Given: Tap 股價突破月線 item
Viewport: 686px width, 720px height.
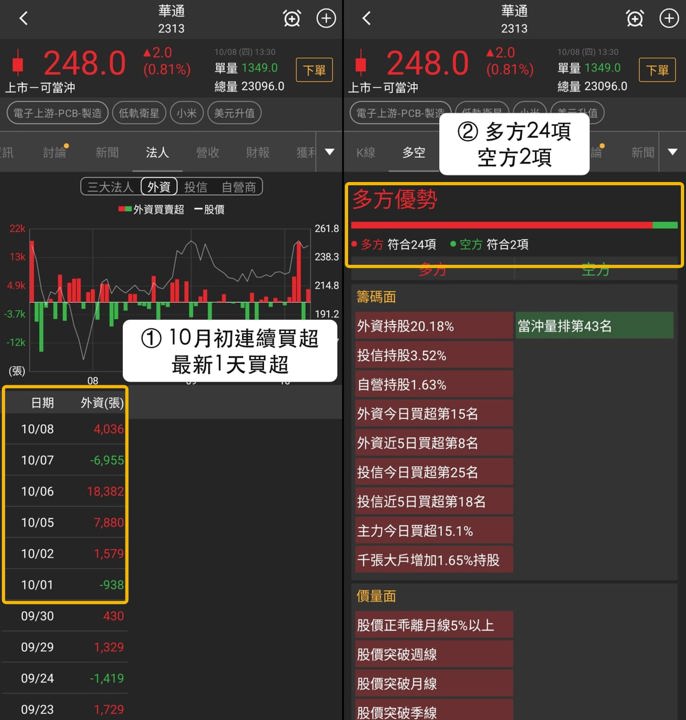Looking at the screenshot, I should tap(433, 684).
